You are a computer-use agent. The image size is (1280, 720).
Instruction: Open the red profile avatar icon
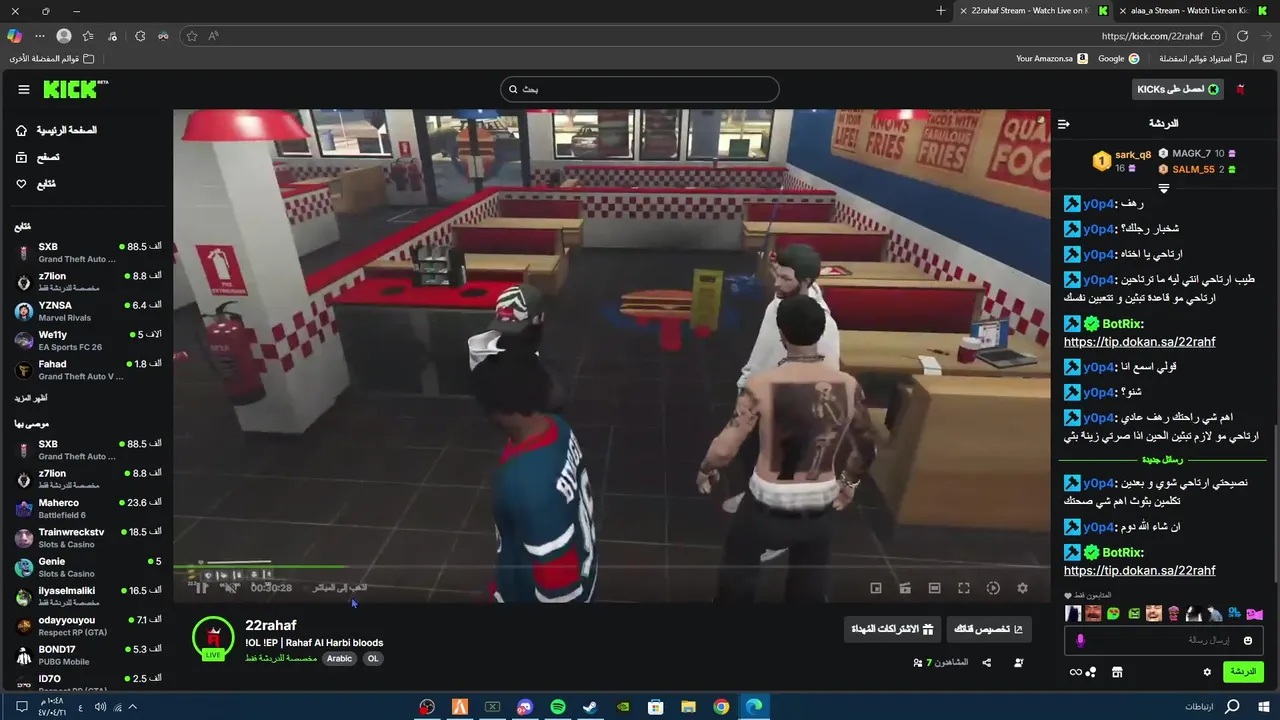click(x=1240, y=89)
